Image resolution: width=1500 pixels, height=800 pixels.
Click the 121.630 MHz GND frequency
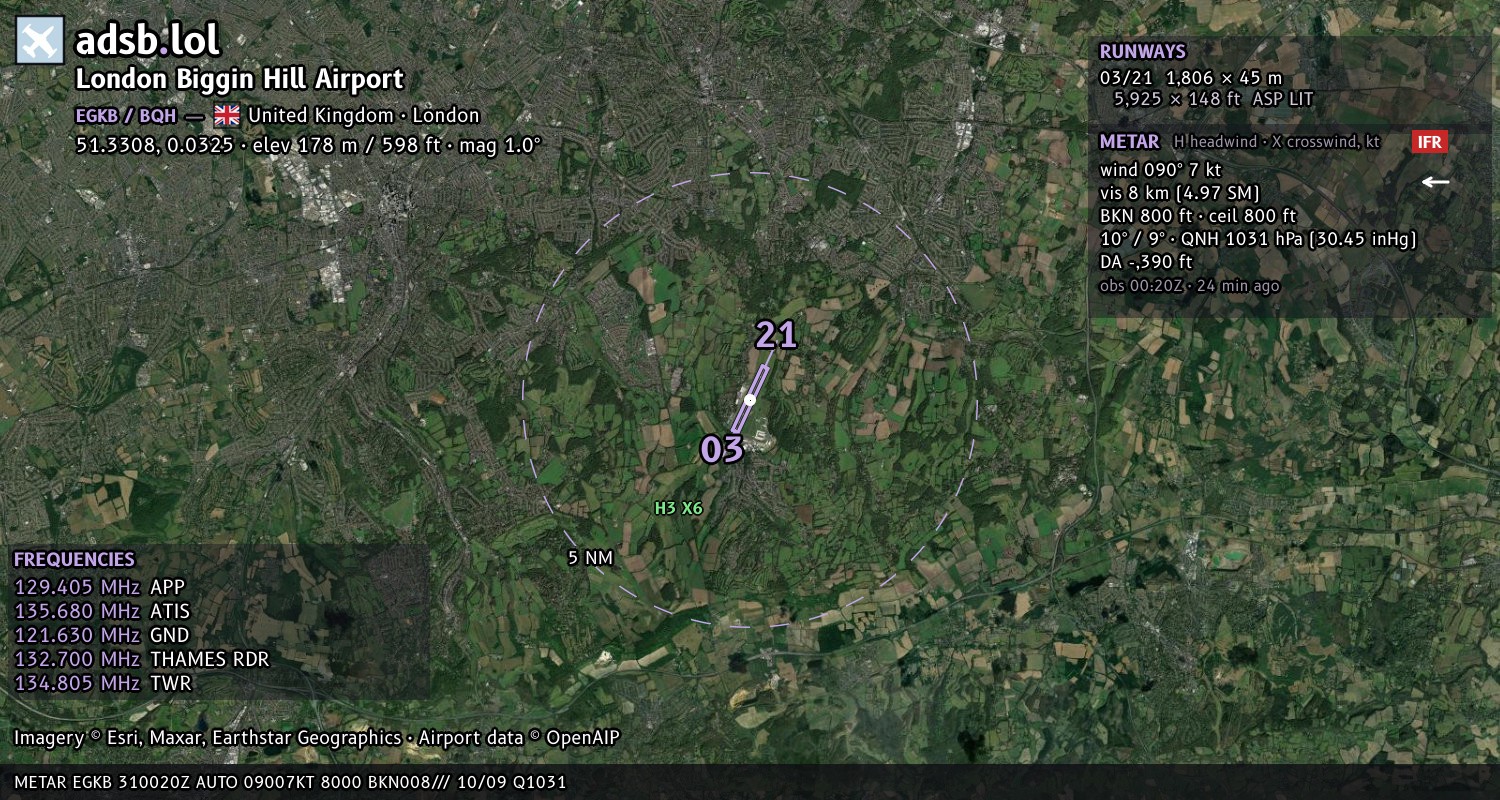click(101, 635)
